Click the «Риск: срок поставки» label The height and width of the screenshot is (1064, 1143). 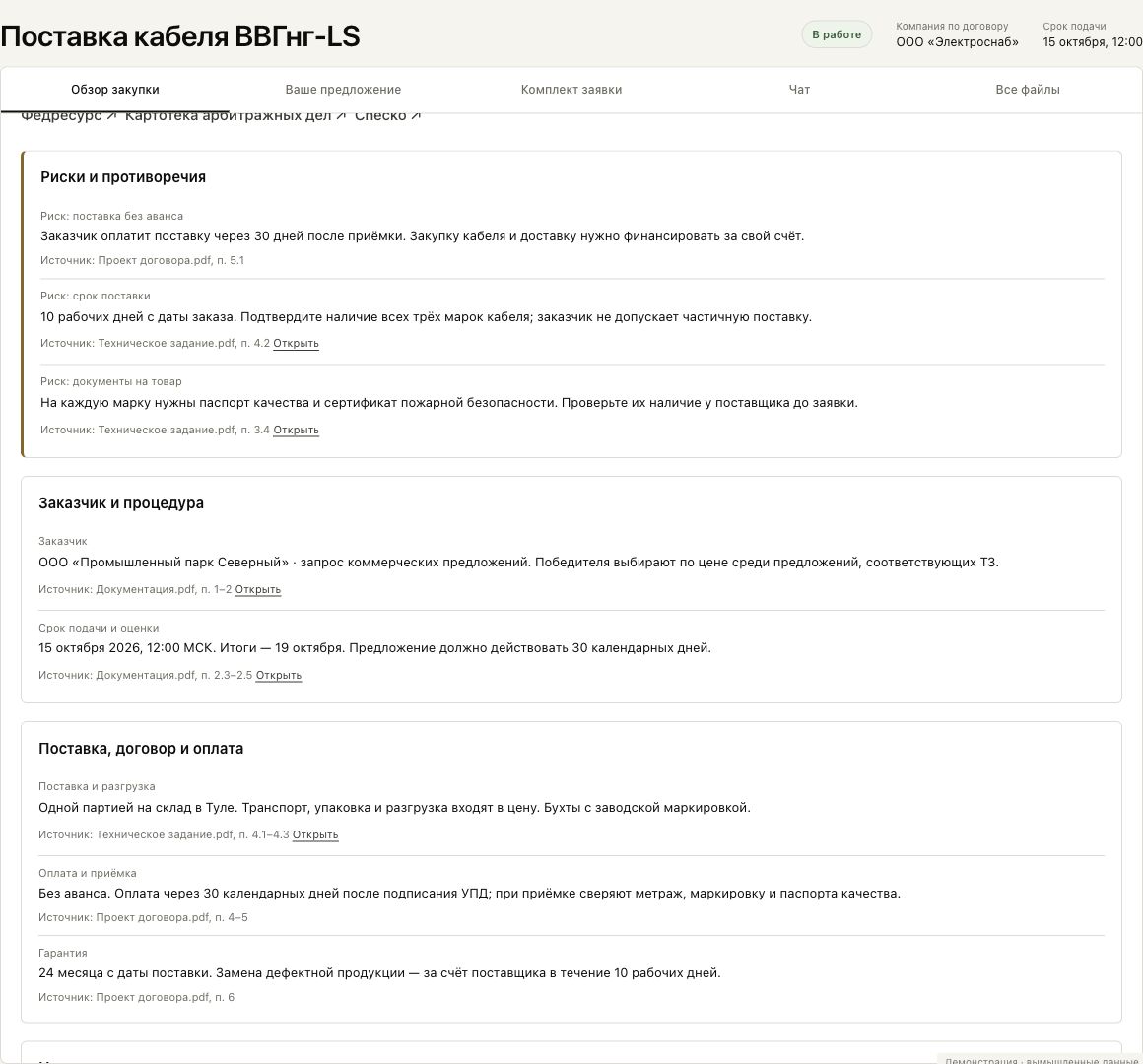(96, 296)
